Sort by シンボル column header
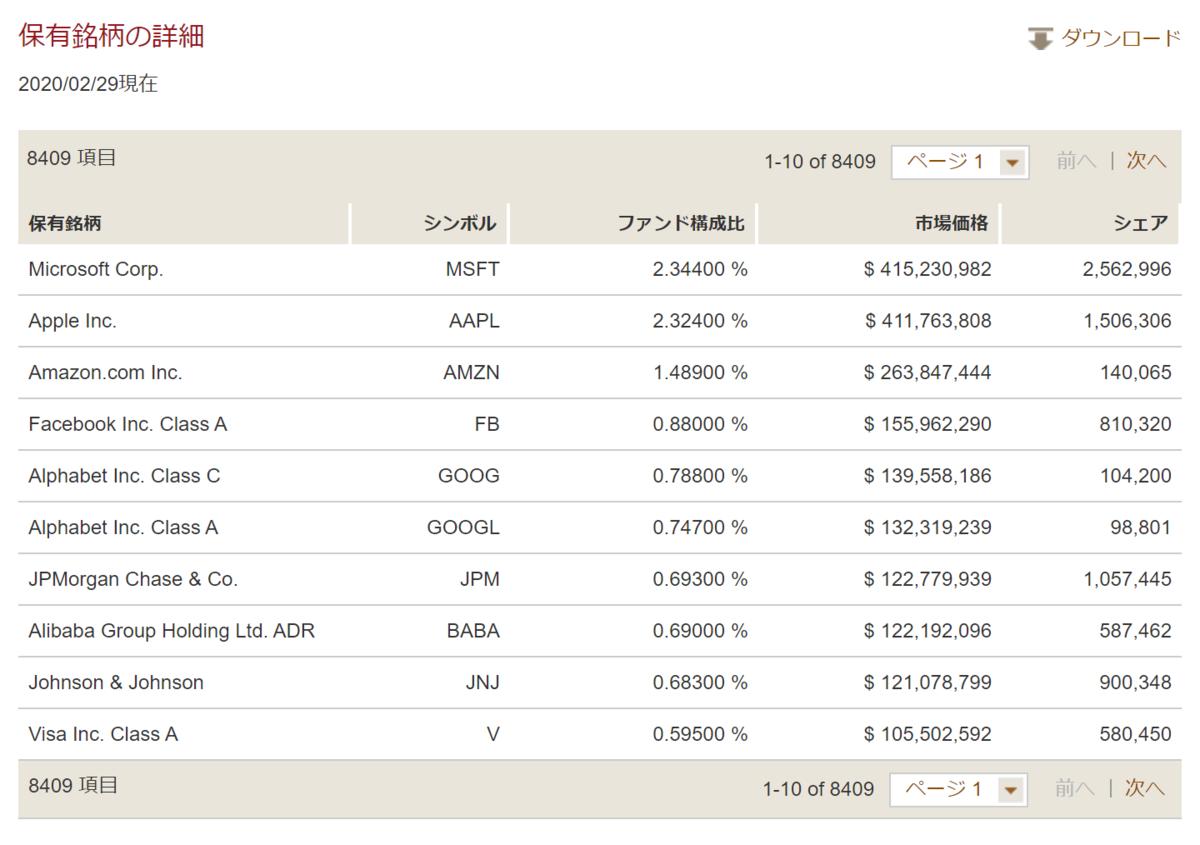Viewport: 1200px width, 845px height. click(459, 224)
